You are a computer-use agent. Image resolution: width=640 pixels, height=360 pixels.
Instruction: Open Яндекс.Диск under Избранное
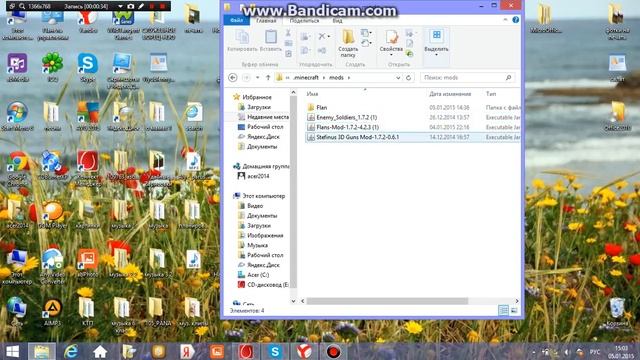pyautogui.click(x=263, y=137)
